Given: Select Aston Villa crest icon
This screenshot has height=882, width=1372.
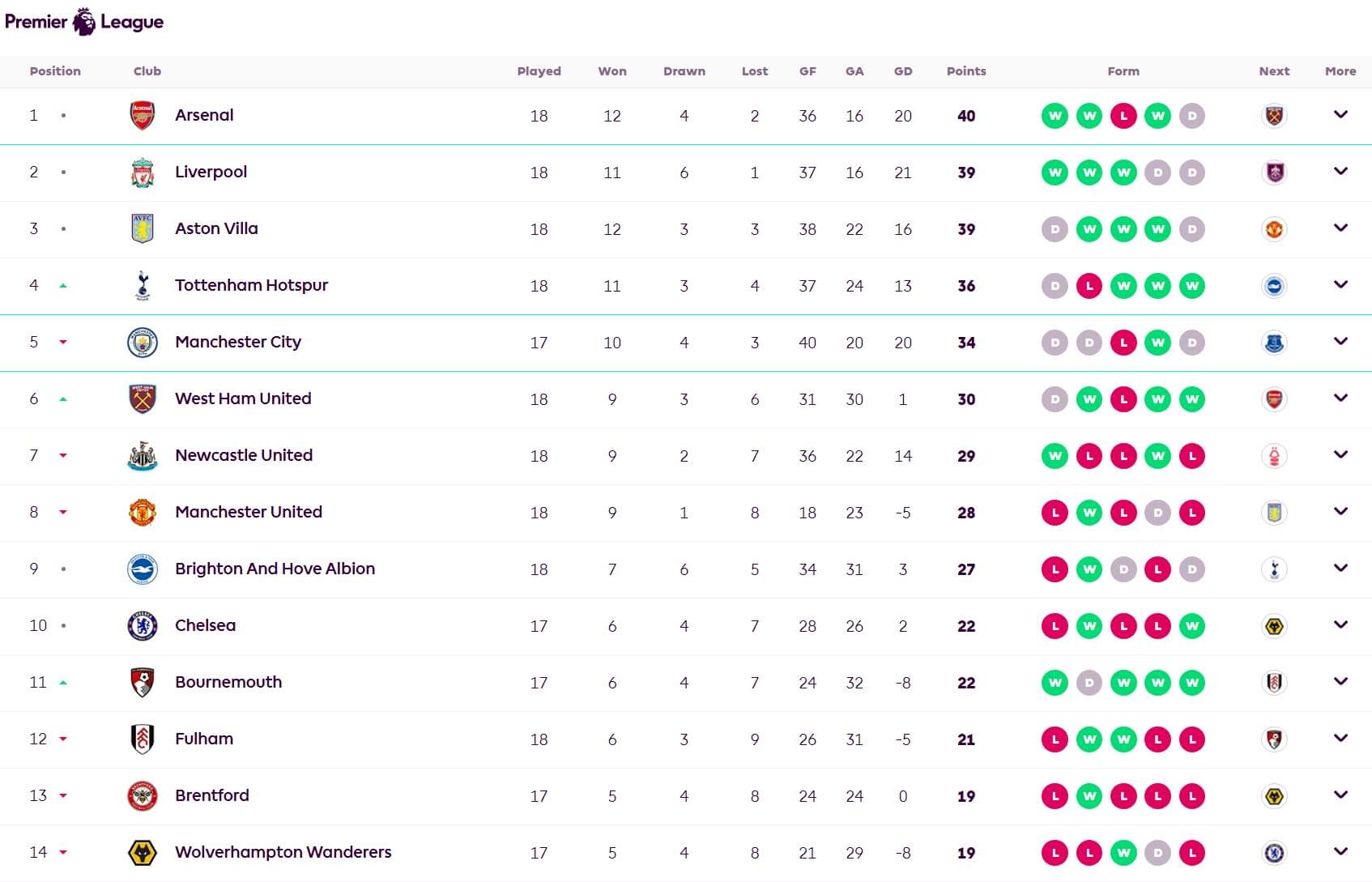Looking at the screenshot, I should [x=143, y=229].
